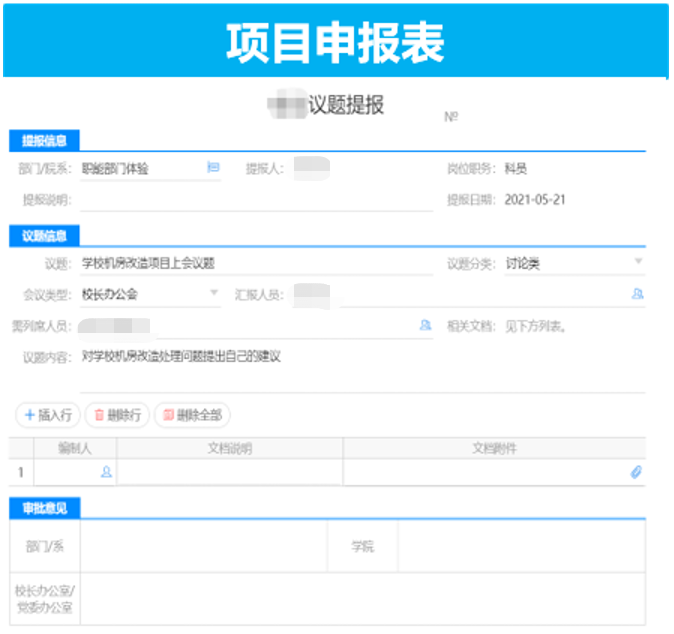Click the plus icon on 插入行 button
This screenshot has width=674, height=634.
[x=30, y=415]
